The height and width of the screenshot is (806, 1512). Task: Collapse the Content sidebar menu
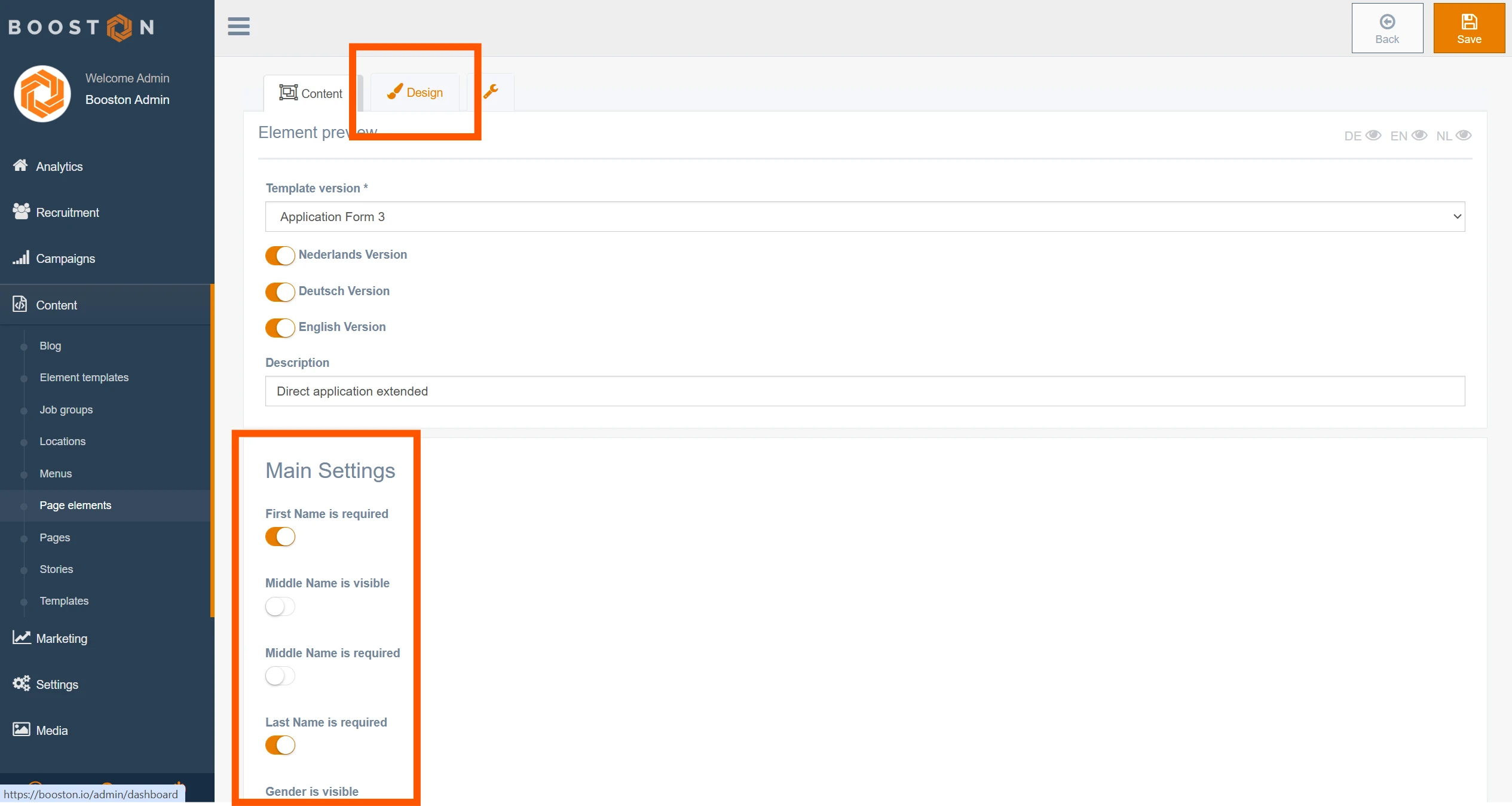point(56,305)
